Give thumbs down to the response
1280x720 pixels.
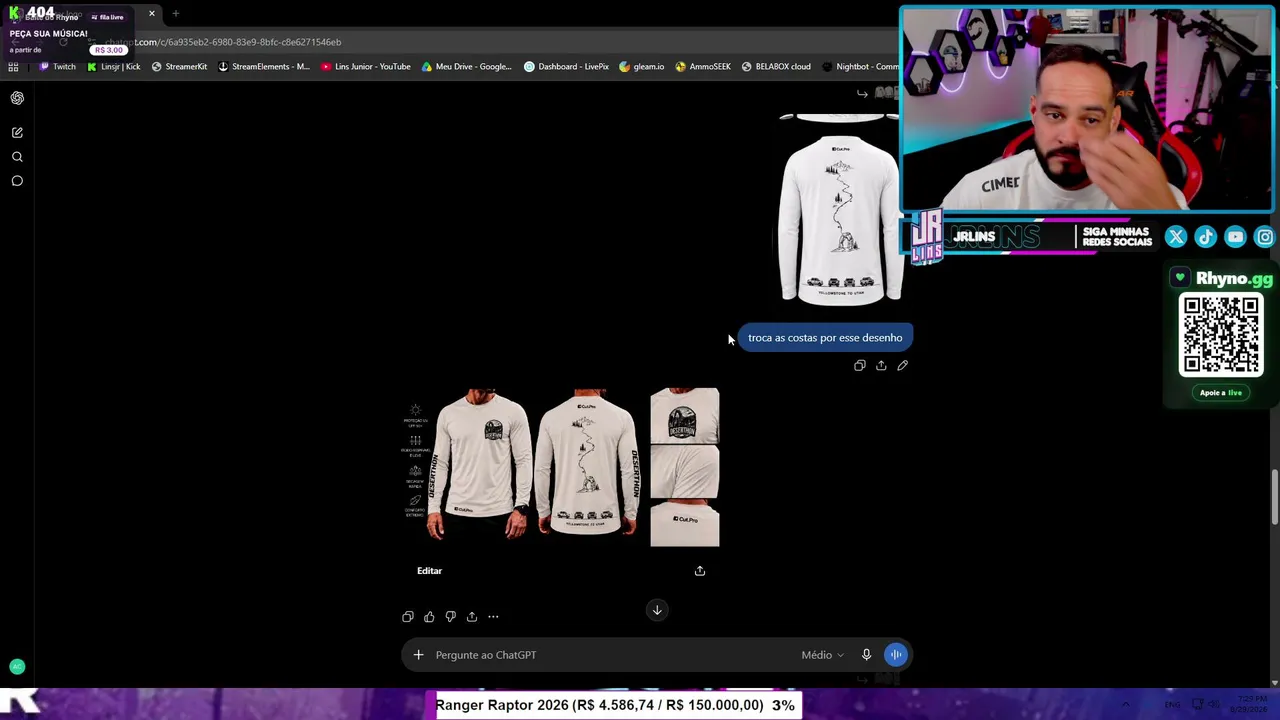[450, 617]
